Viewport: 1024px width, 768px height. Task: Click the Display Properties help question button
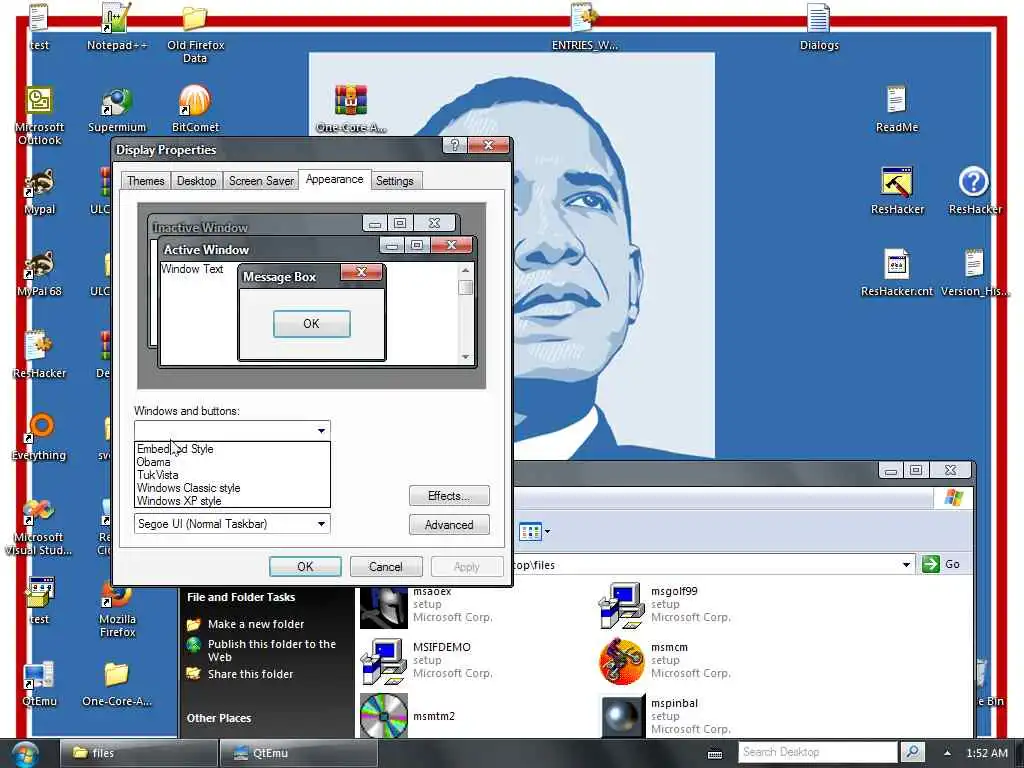455,145
